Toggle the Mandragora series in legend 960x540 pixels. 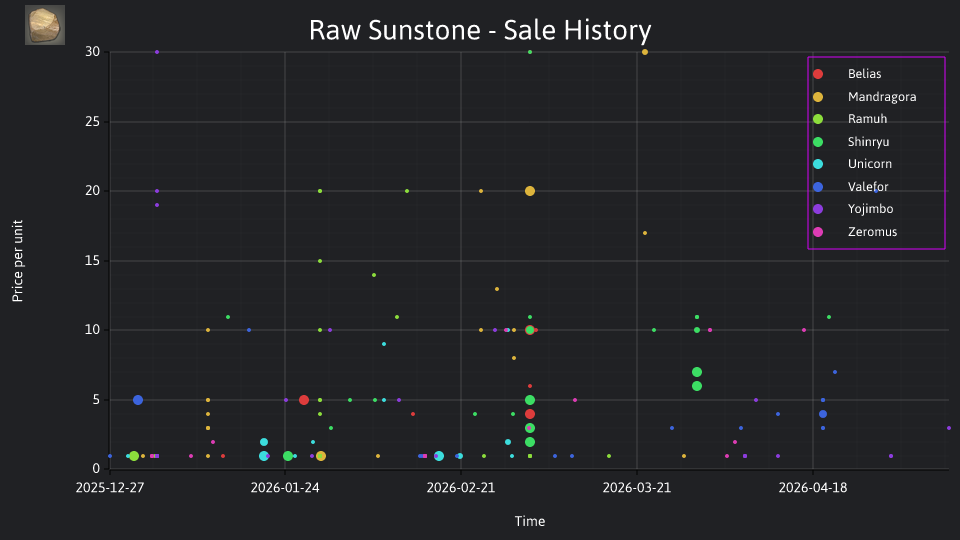point(864,97)
